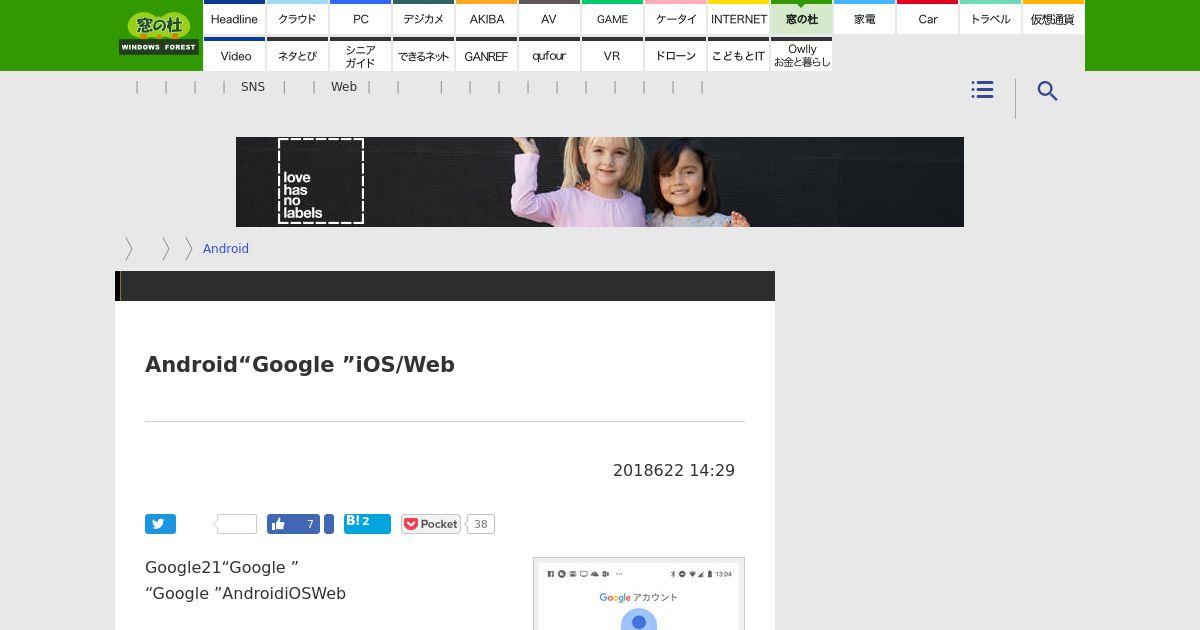Open the ネタとぴ tab

[x=297, y=55]
